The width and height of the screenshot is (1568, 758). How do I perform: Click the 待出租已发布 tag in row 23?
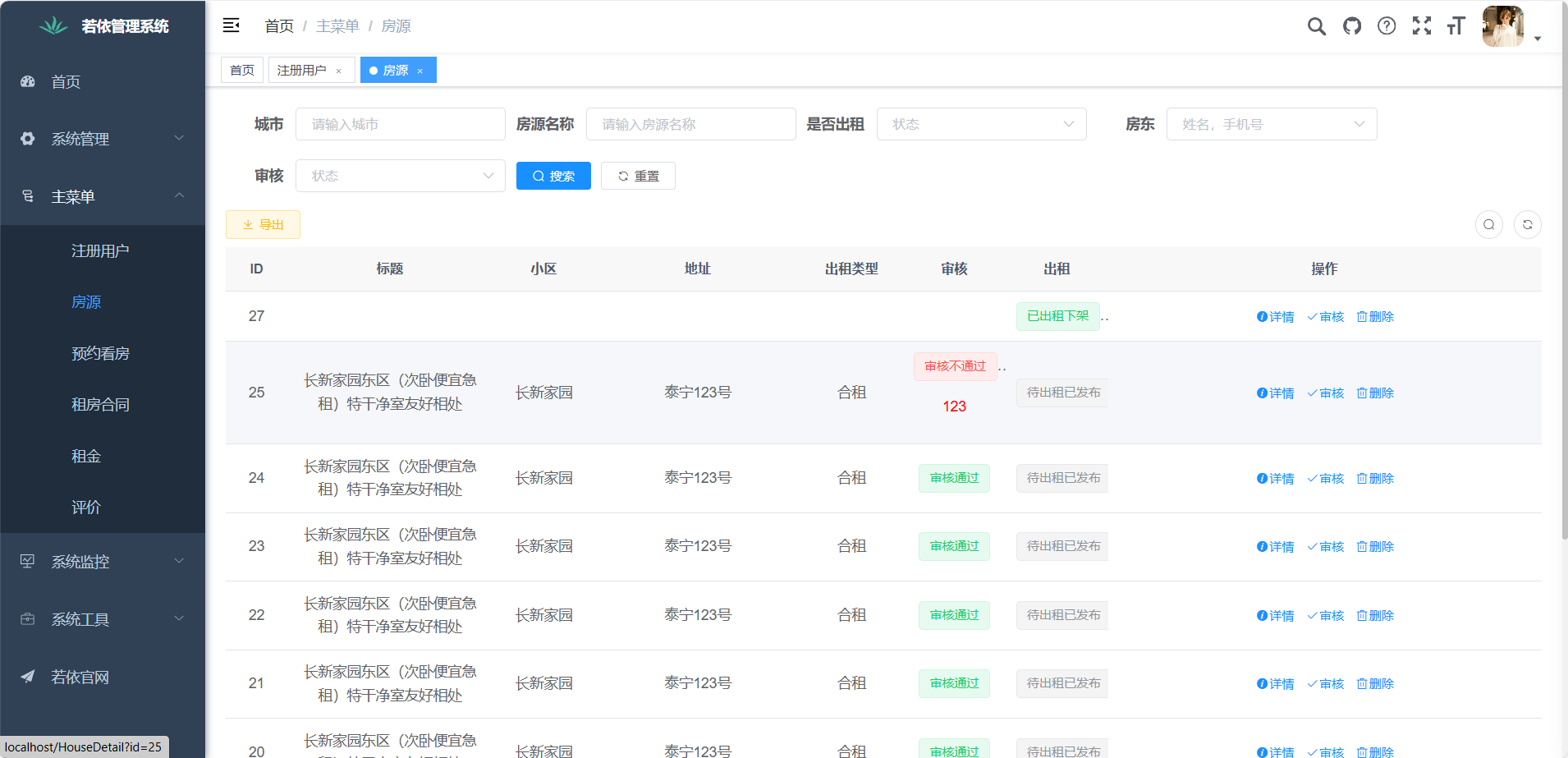(x=1062, y=546)
